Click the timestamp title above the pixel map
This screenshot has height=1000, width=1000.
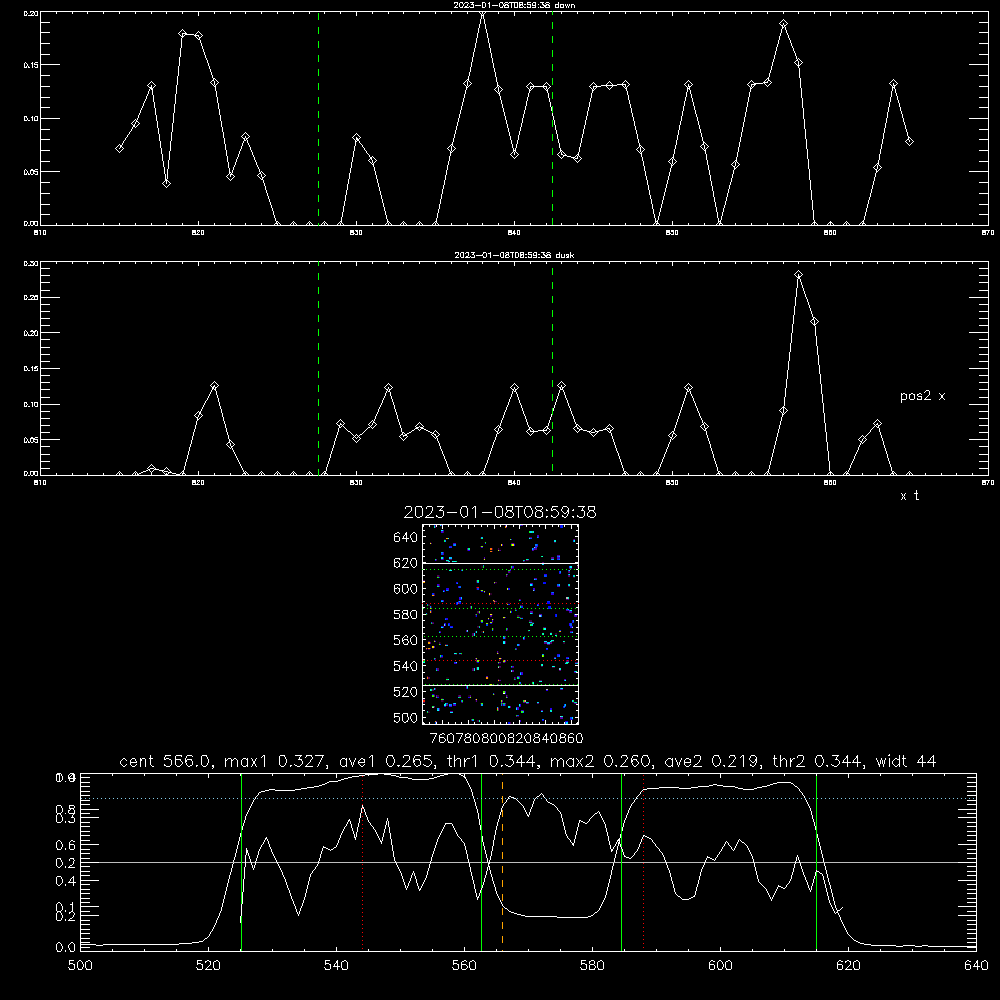pyautogui.click(x=500, y=512)
